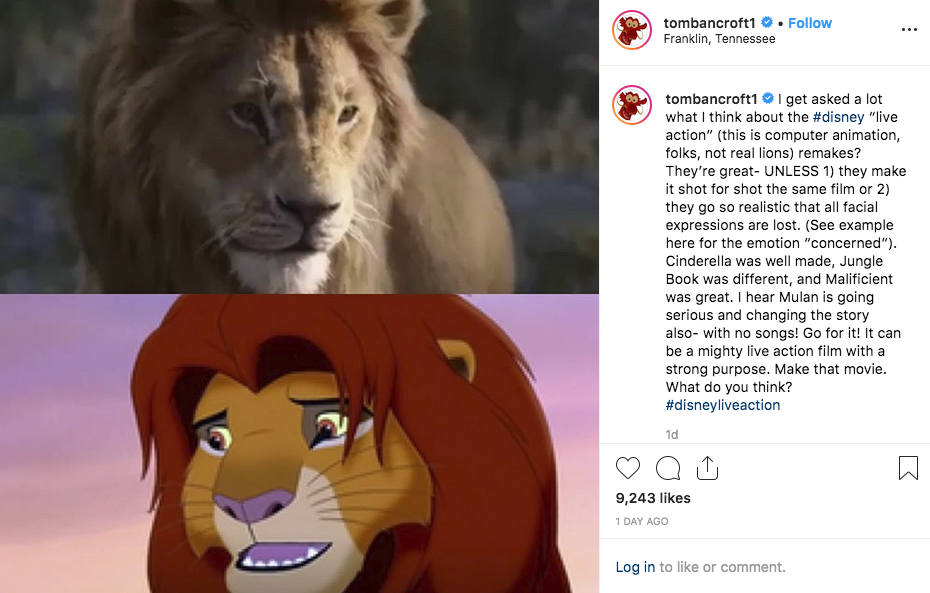This screenshot has width=930, height=593.
Task: Click the verified badge in the caption
Action: point(768,98)
